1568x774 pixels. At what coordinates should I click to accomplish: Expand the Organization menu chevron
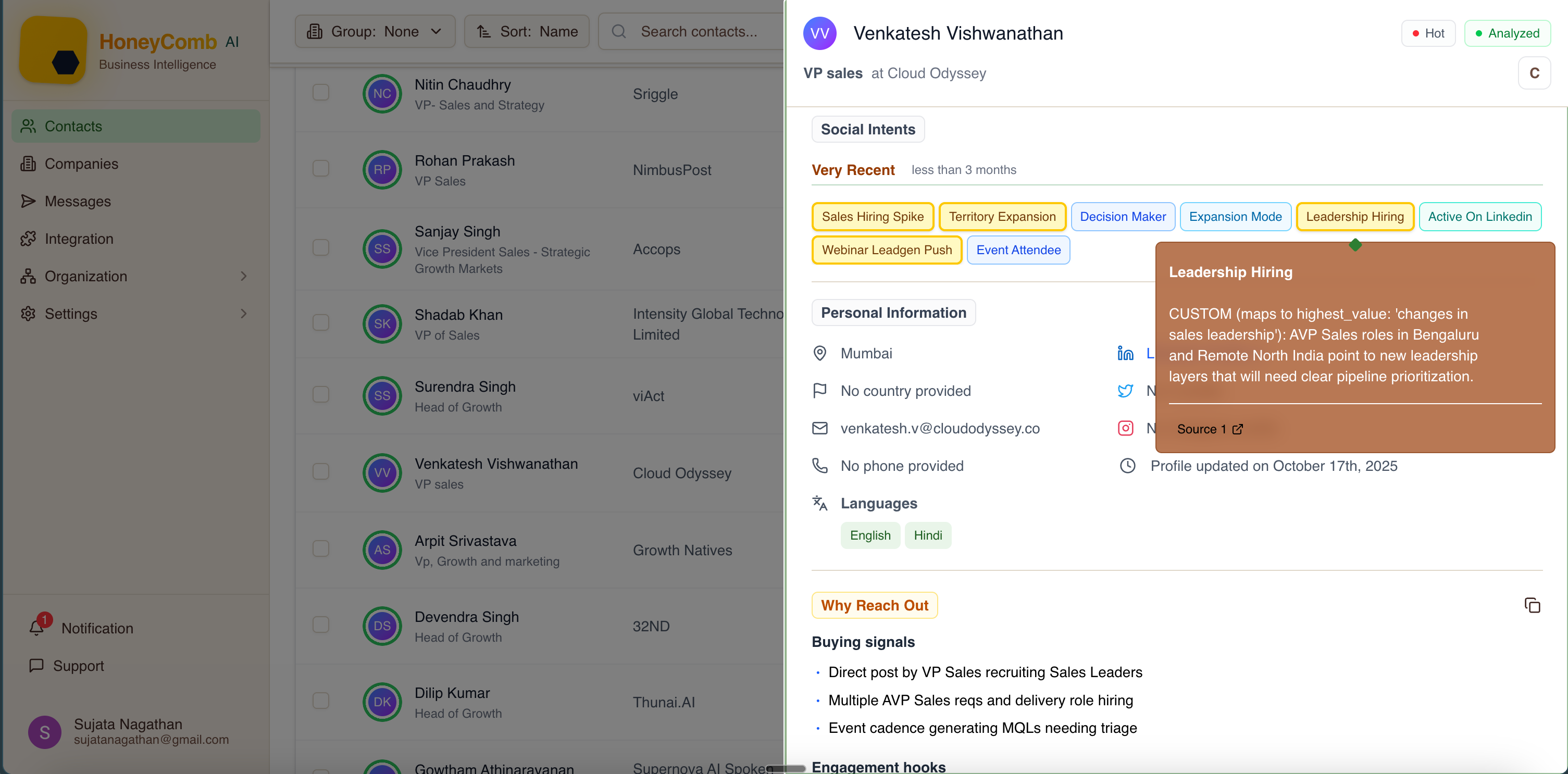[x=243, y=276]
